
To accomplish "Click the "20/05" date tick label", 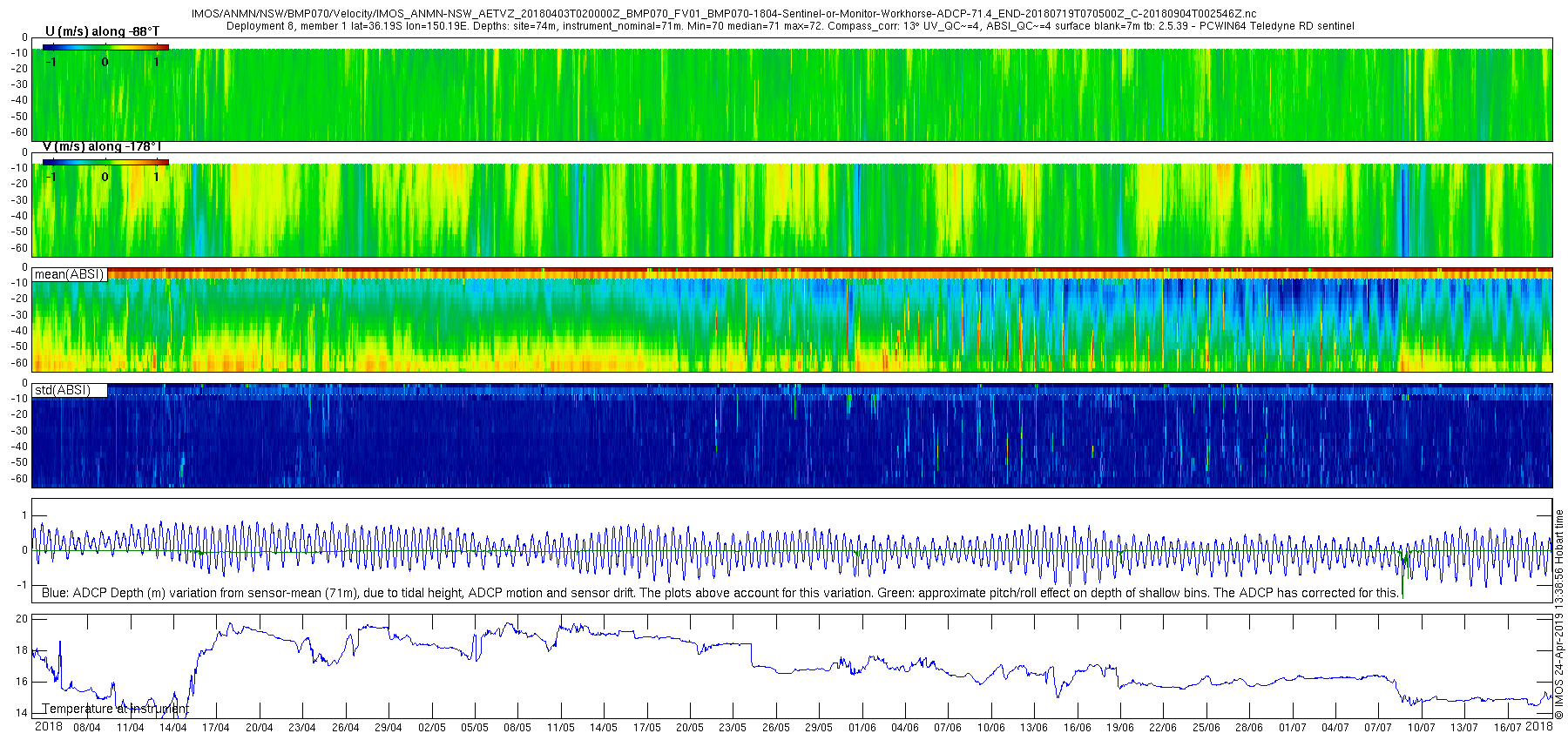I will pos(690,728).
